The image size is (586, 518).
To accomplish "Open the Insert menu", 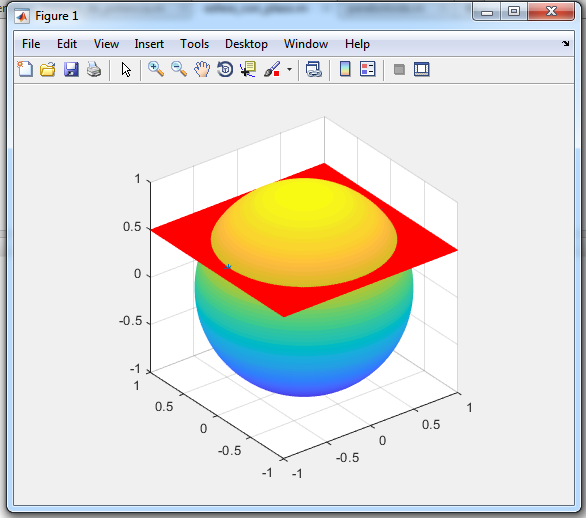I will click(149, 44).
